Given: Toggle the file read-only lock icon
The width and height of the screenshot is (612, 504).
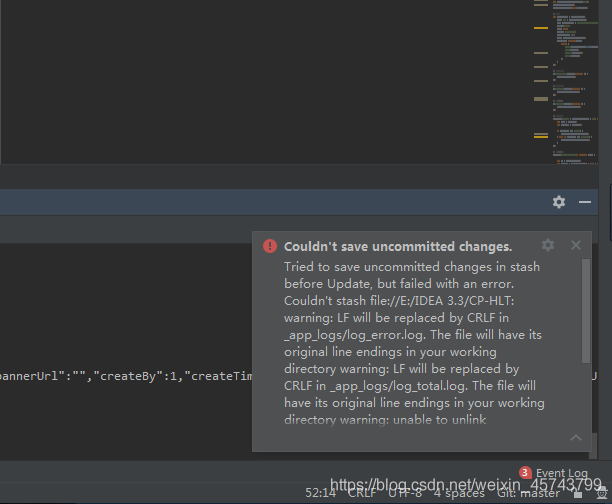Looking at the screenshot, I should (x=578, y=493).
